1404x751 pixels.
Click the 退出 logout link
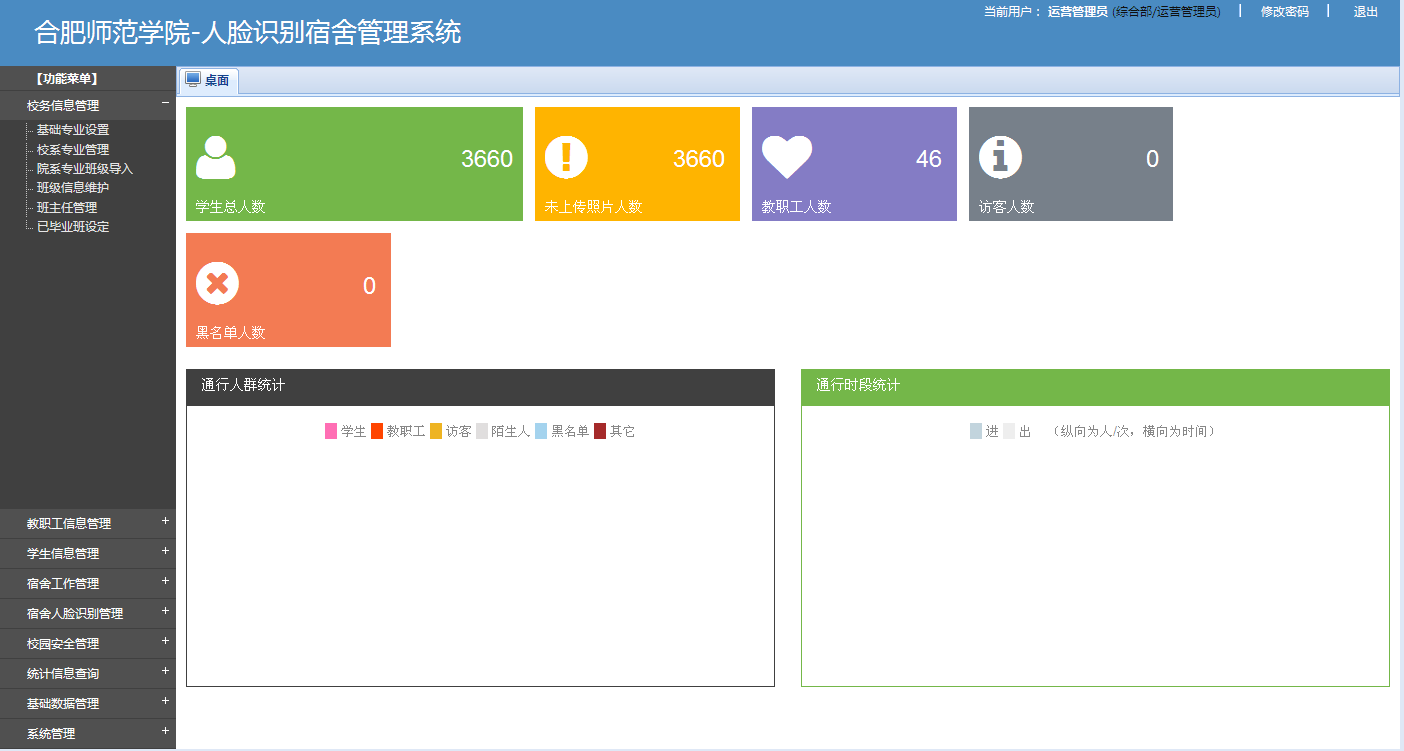1365,12
